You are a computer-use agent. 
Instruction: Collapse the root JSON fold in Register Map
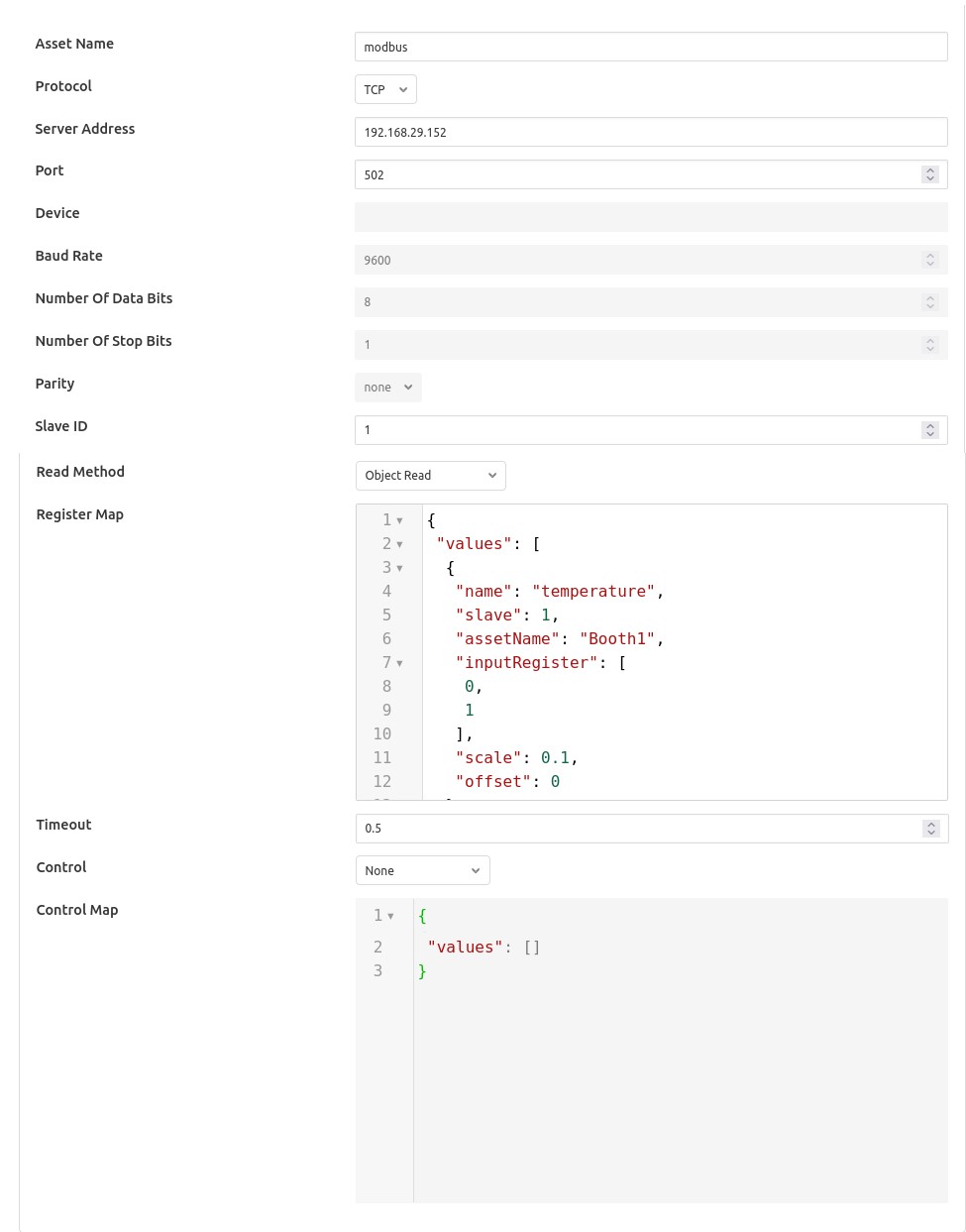399,520
